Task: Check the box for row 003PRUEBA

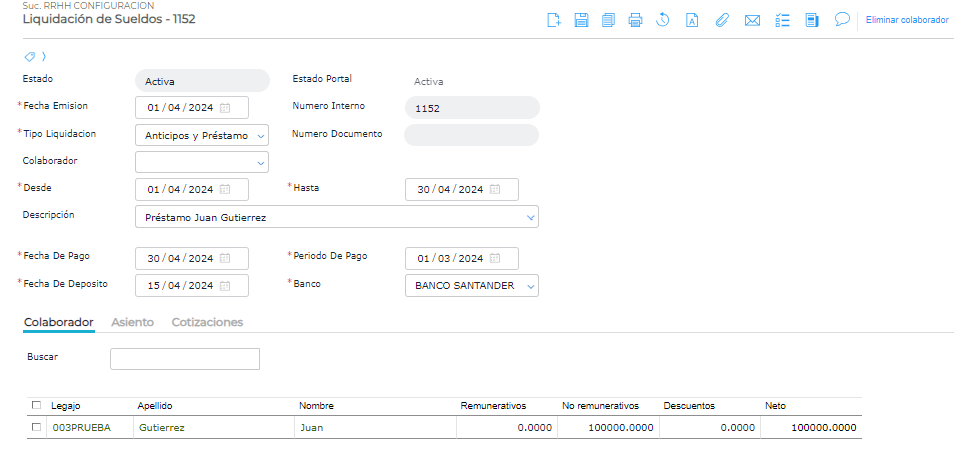Action: click(x=37, y=427)
